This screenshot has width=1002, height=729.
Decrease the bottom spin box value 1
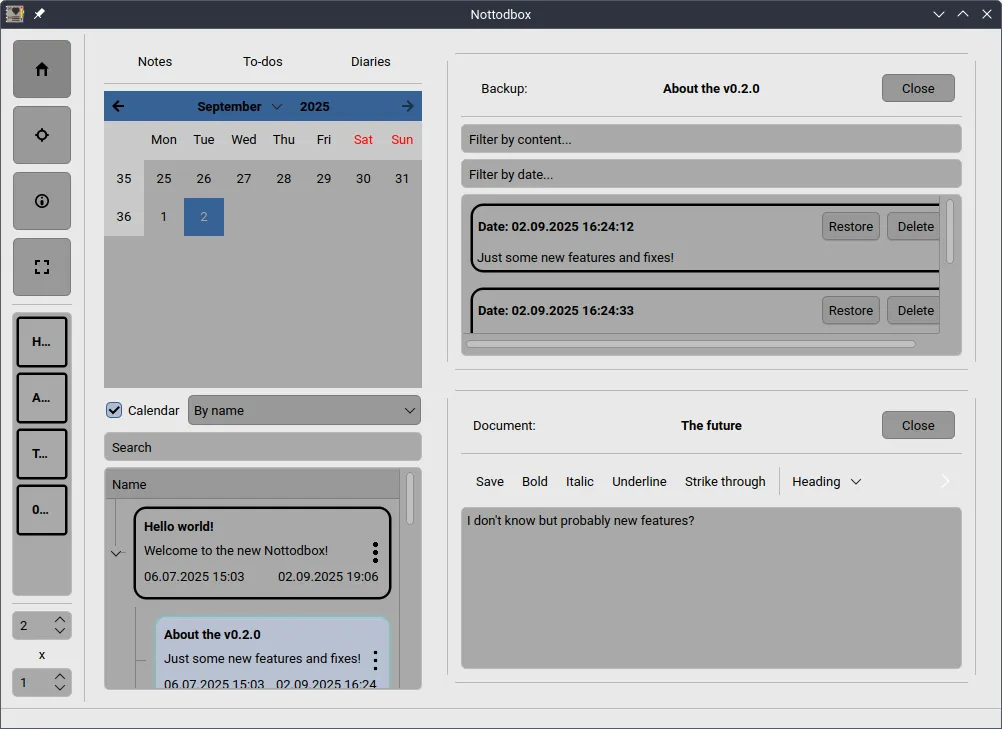pos(59,687)
